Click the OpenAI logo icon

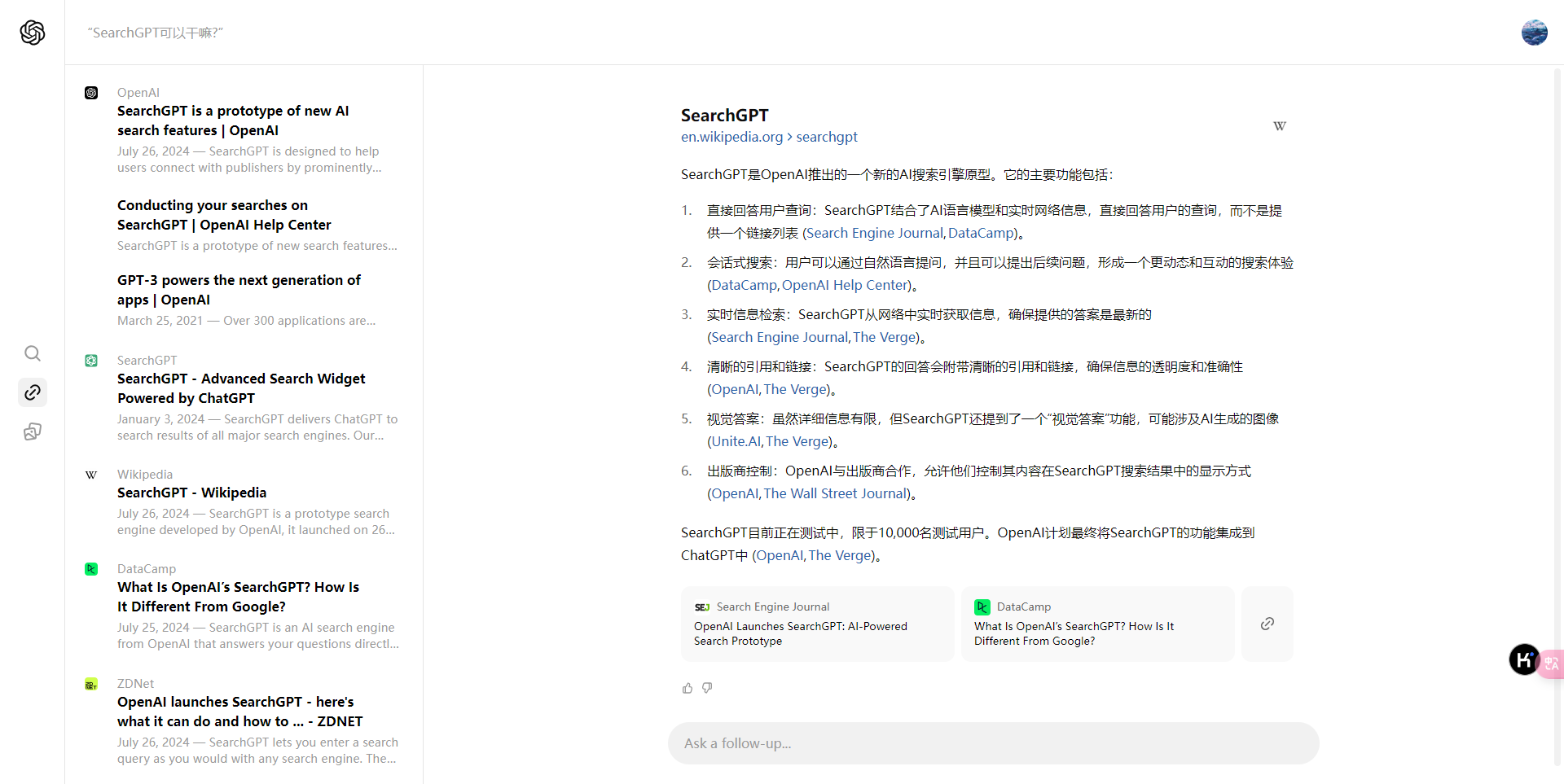(33, 33)
